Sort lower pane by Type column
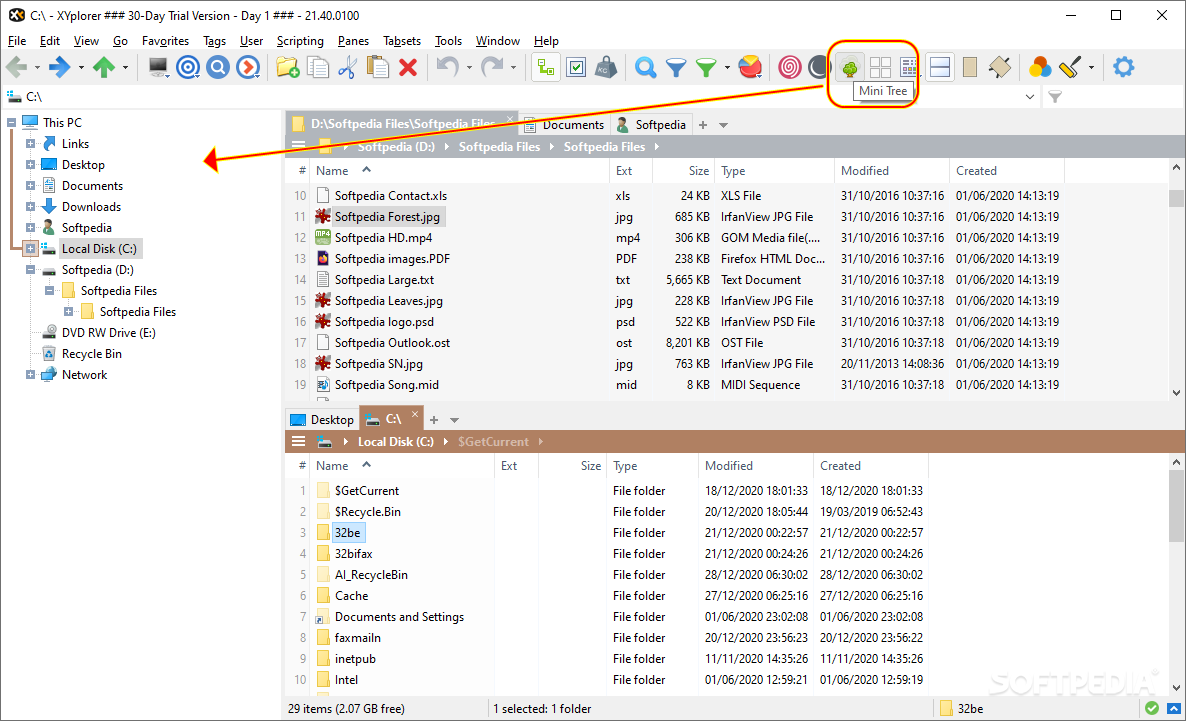The width and height of the screenshot is (1186, 721). (x=652, y=466)
